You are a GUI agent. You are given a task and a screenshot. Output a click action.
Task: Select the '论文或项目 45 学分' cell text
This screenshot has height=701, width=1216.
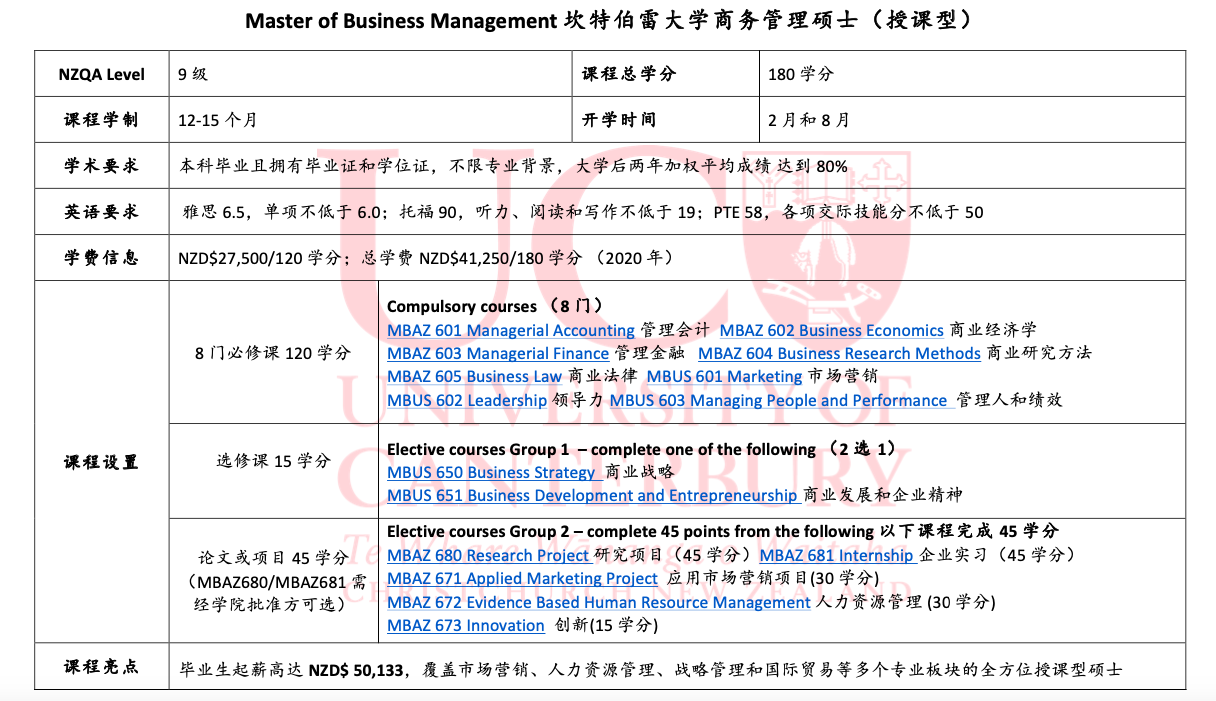tap(273, 558)
